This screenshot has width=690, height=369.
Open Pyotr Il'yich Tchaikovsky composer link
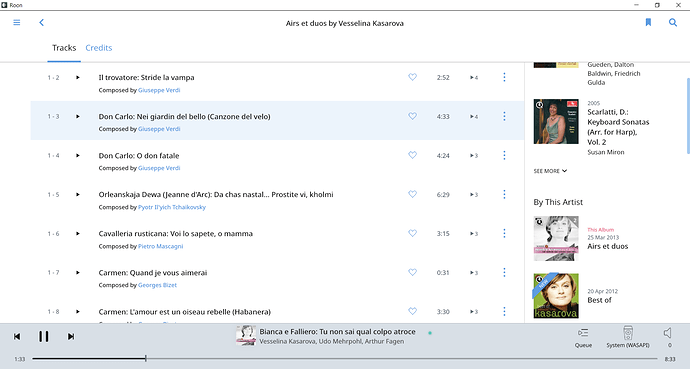pyautogui.click(x=172, y=207)
